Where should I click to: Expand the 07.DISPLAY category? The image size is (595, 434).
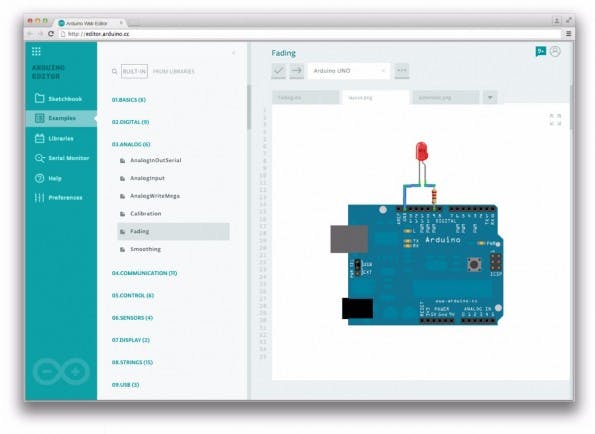(131, 340)
